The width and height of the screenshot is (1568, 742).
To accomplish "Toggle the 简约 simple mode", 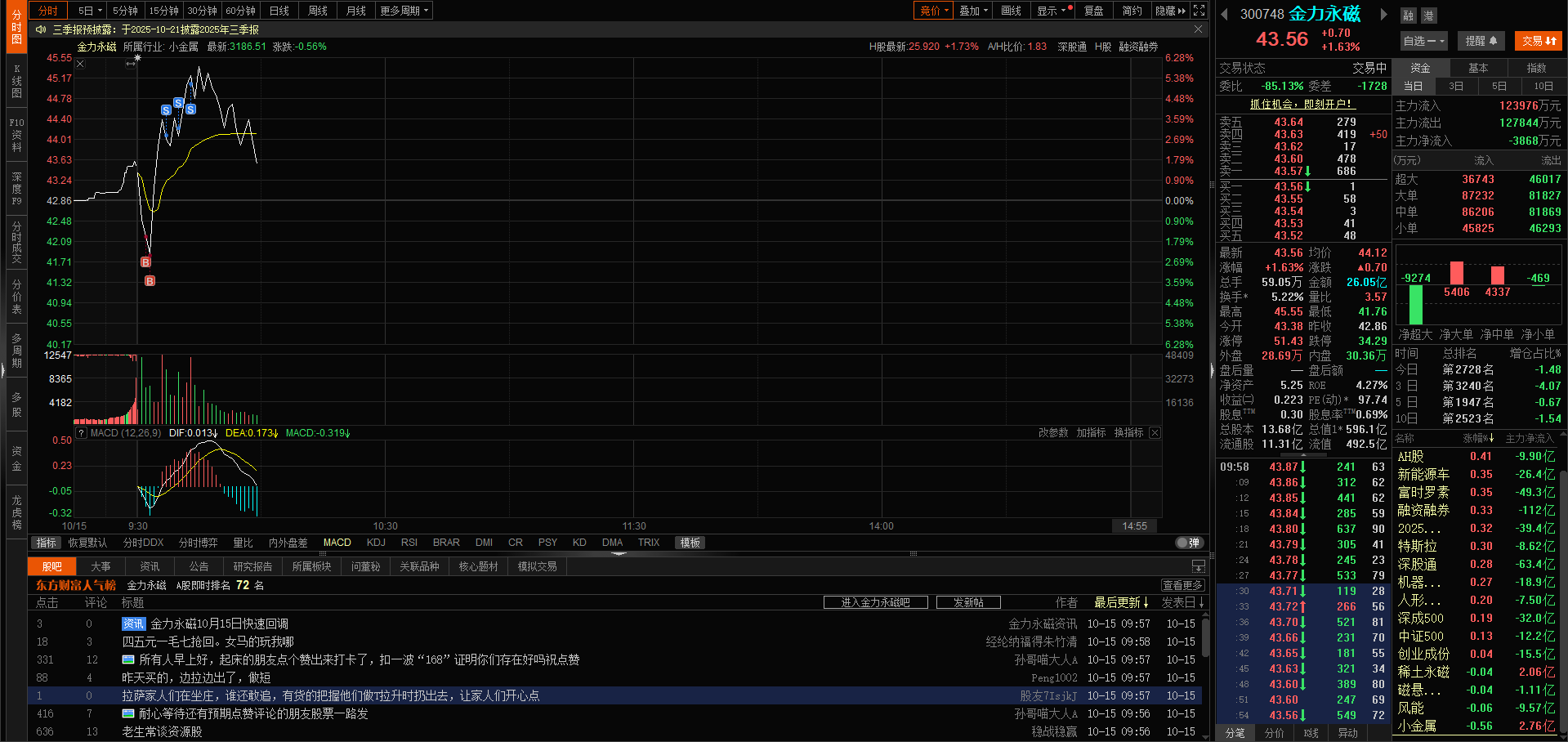I will (1132, 11).
